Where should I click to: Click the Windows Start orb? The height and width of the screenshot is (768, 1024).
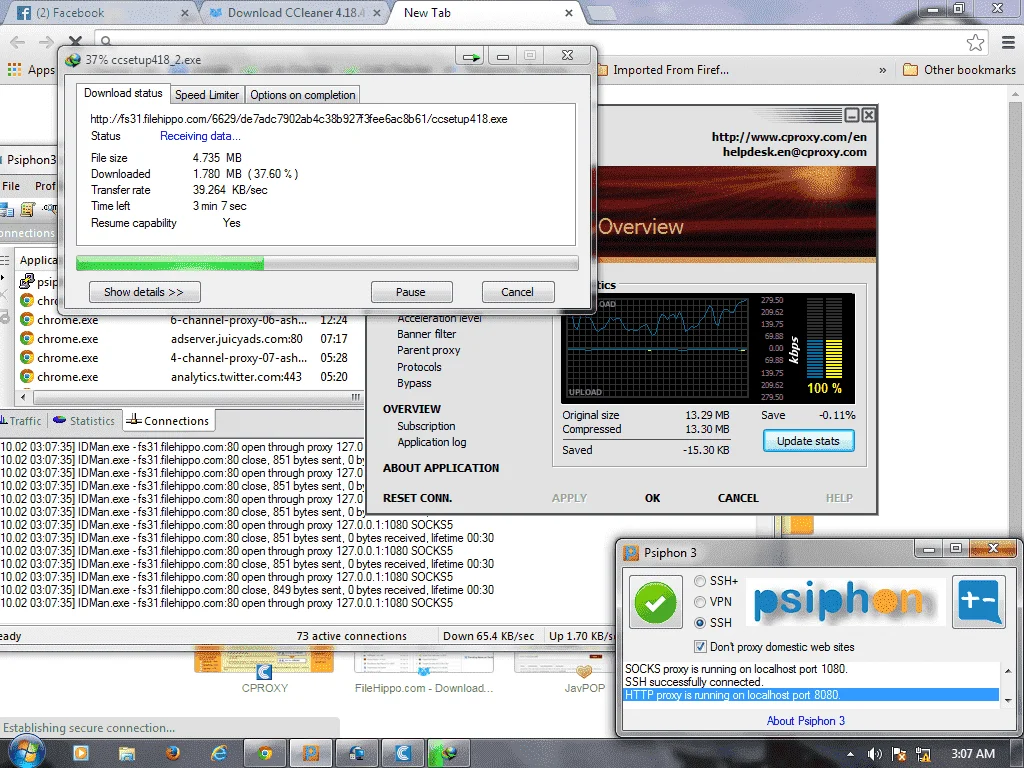(26, 751)
